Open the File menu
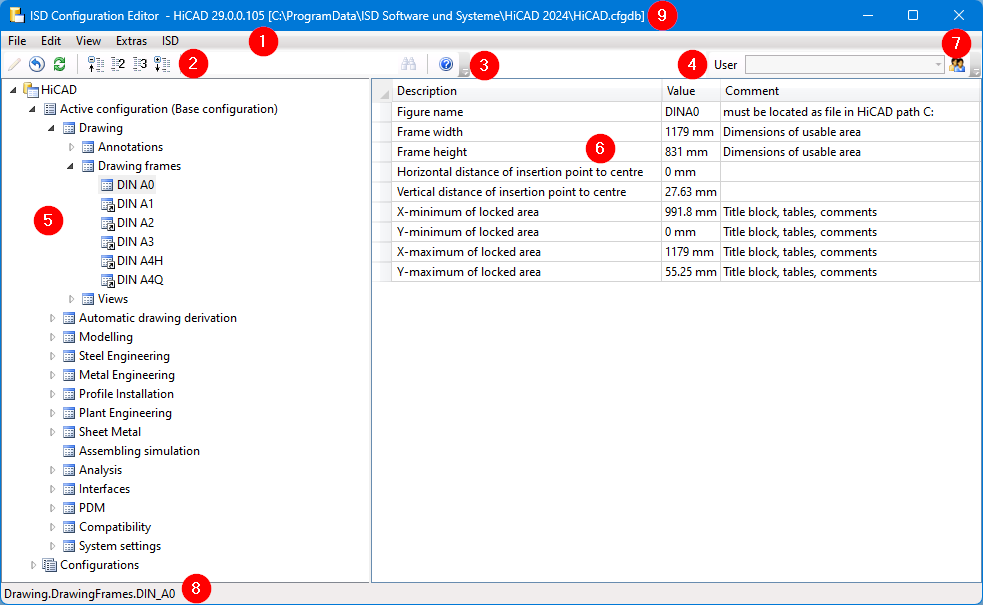Screen dimensions: 983x605 [x=17, y=41]
